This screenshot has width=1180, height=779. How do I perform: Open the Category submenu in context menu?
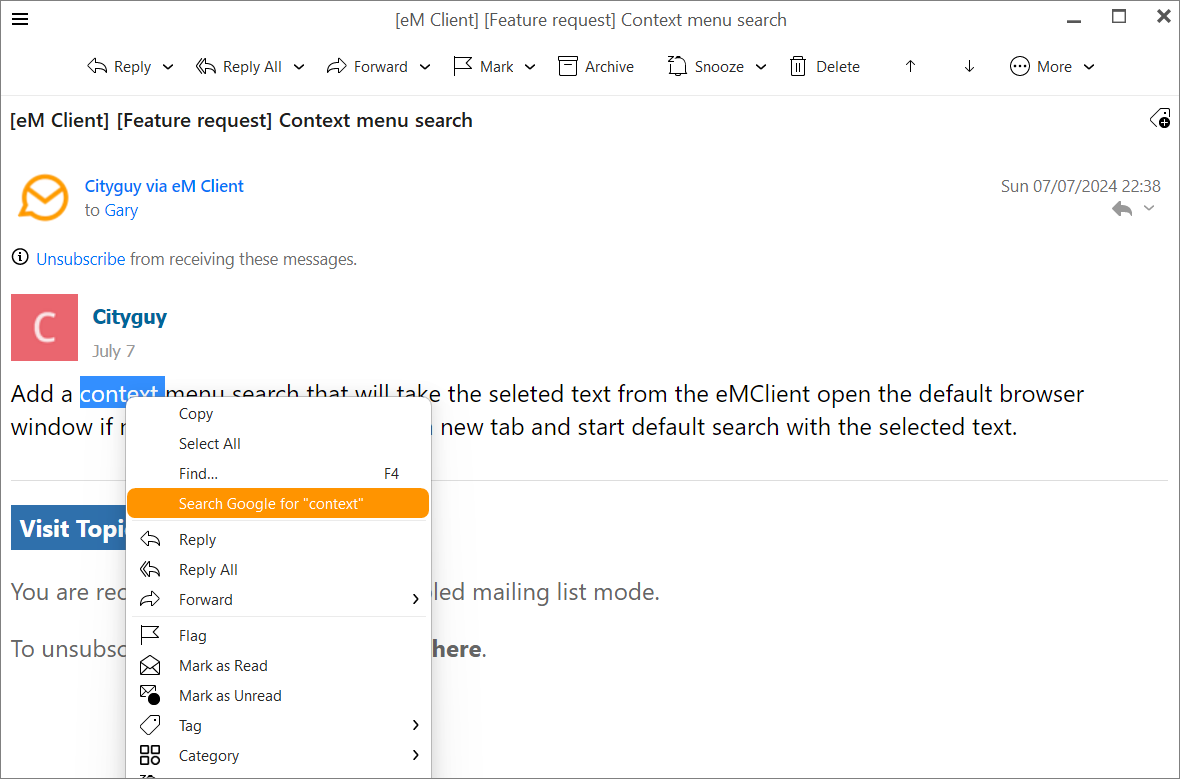[x=278, y=756]
